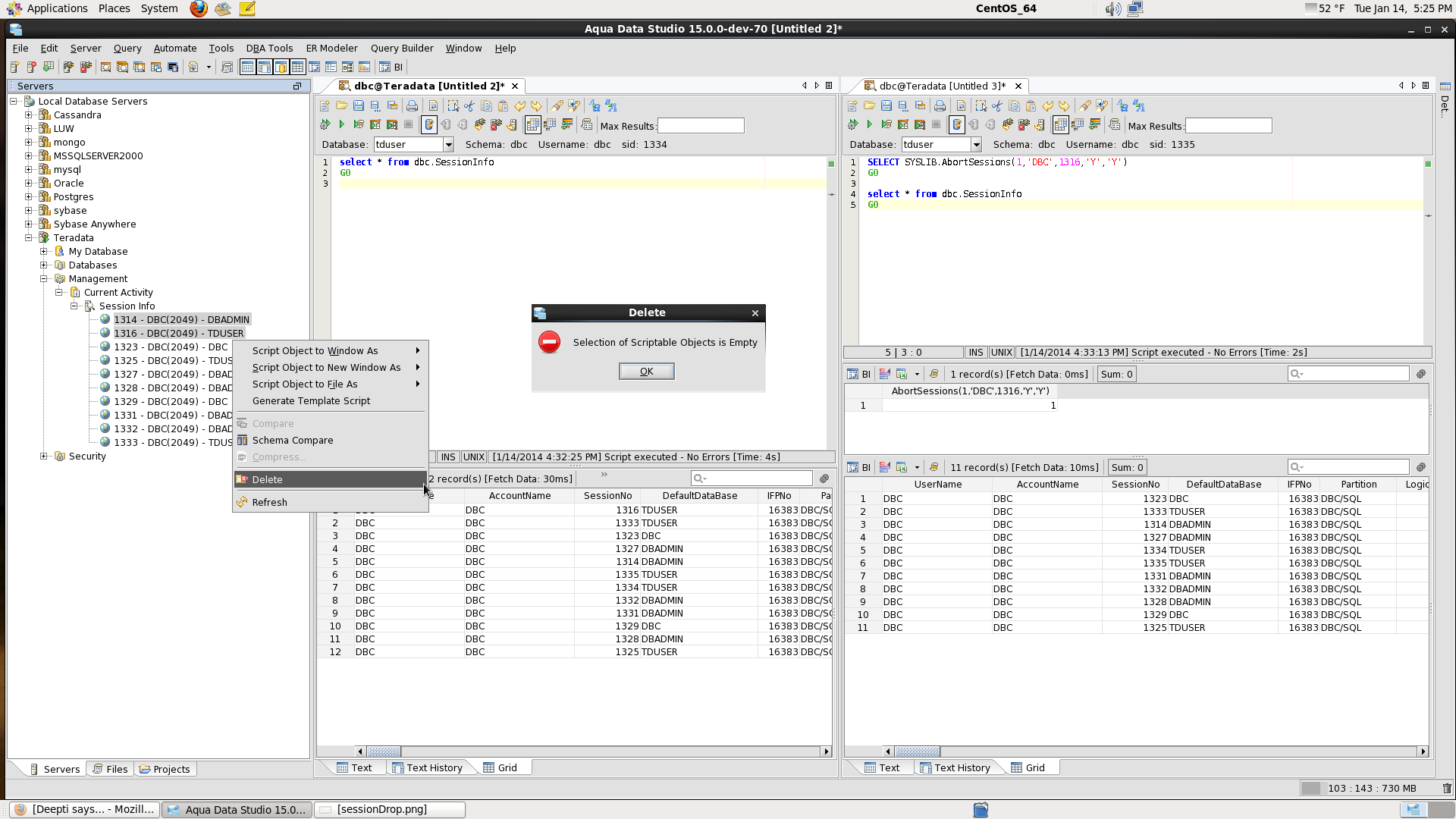Click the Stop execution icon in left editor toolbar
The height and width of the screenshot is (819, 1456).
[408, 124]
